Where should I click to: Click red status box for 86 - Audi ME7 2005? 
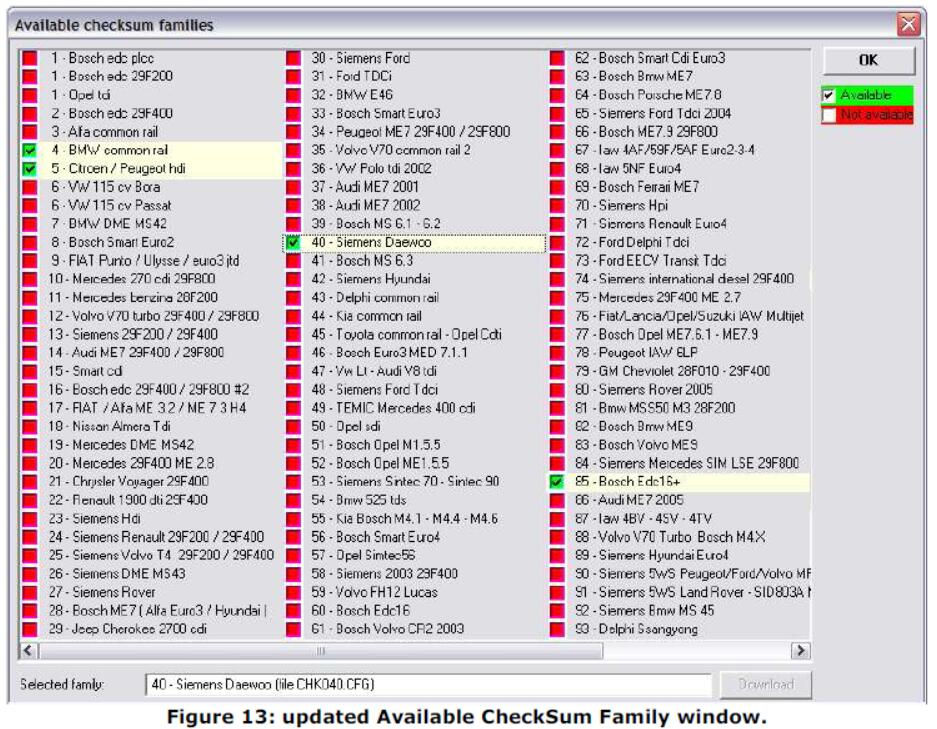[x=556, y=500]
